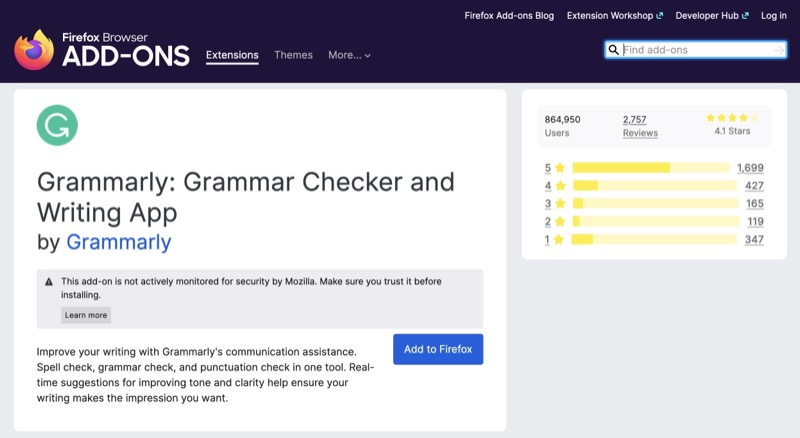800x438 pixels.
Task: Click the Improve your writing description paragraph
Action: point(205,375)
